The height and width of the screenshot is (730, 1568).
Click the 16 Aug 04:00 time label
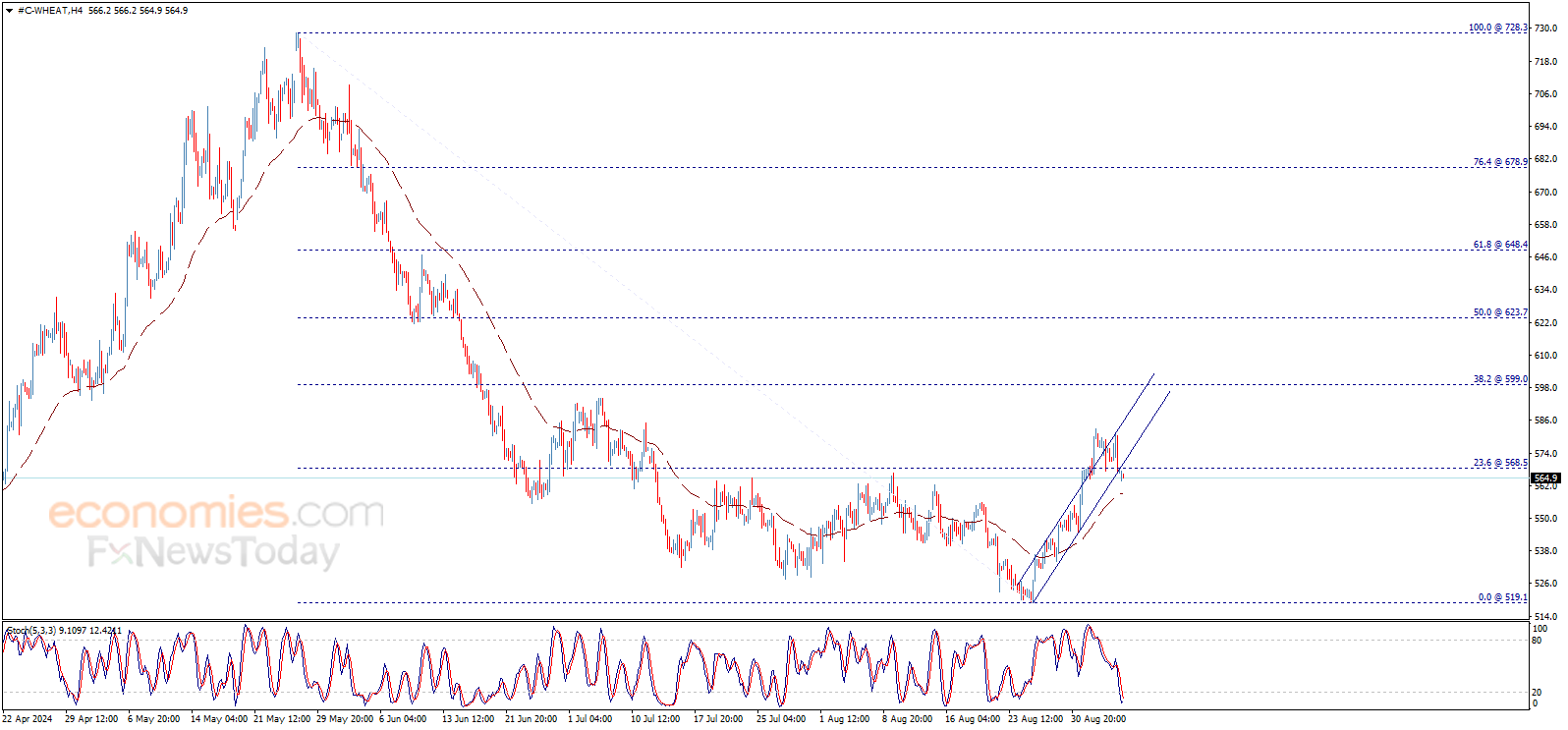coord(972,719)
